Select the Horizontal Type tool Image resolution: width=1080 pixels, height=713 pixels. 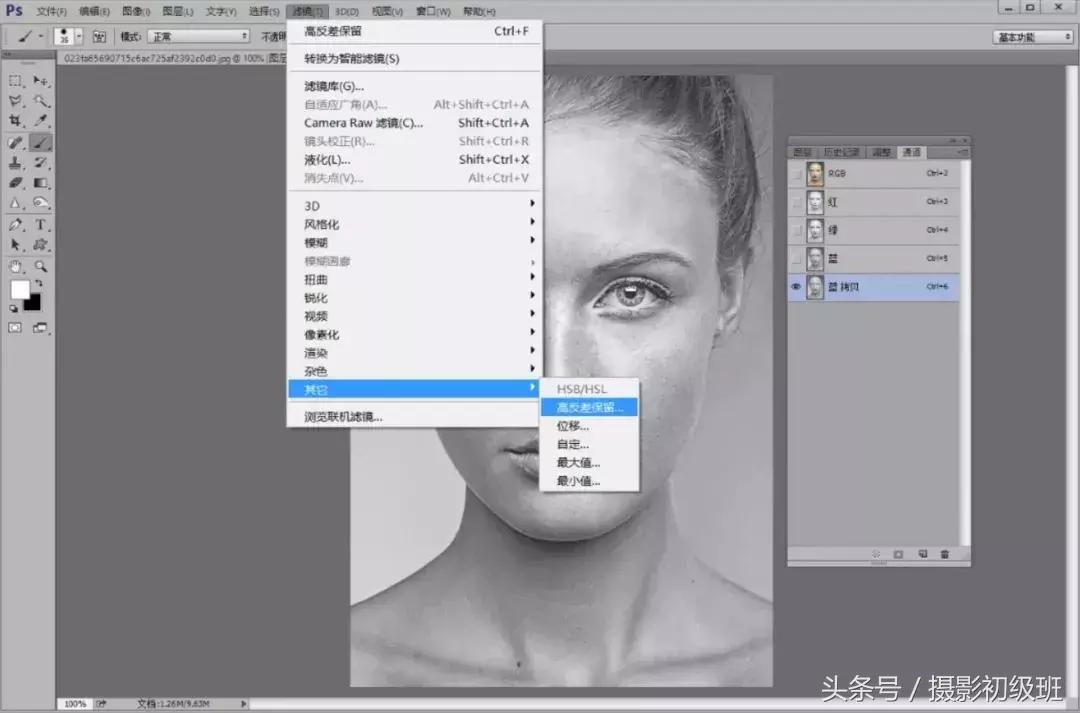41,225
